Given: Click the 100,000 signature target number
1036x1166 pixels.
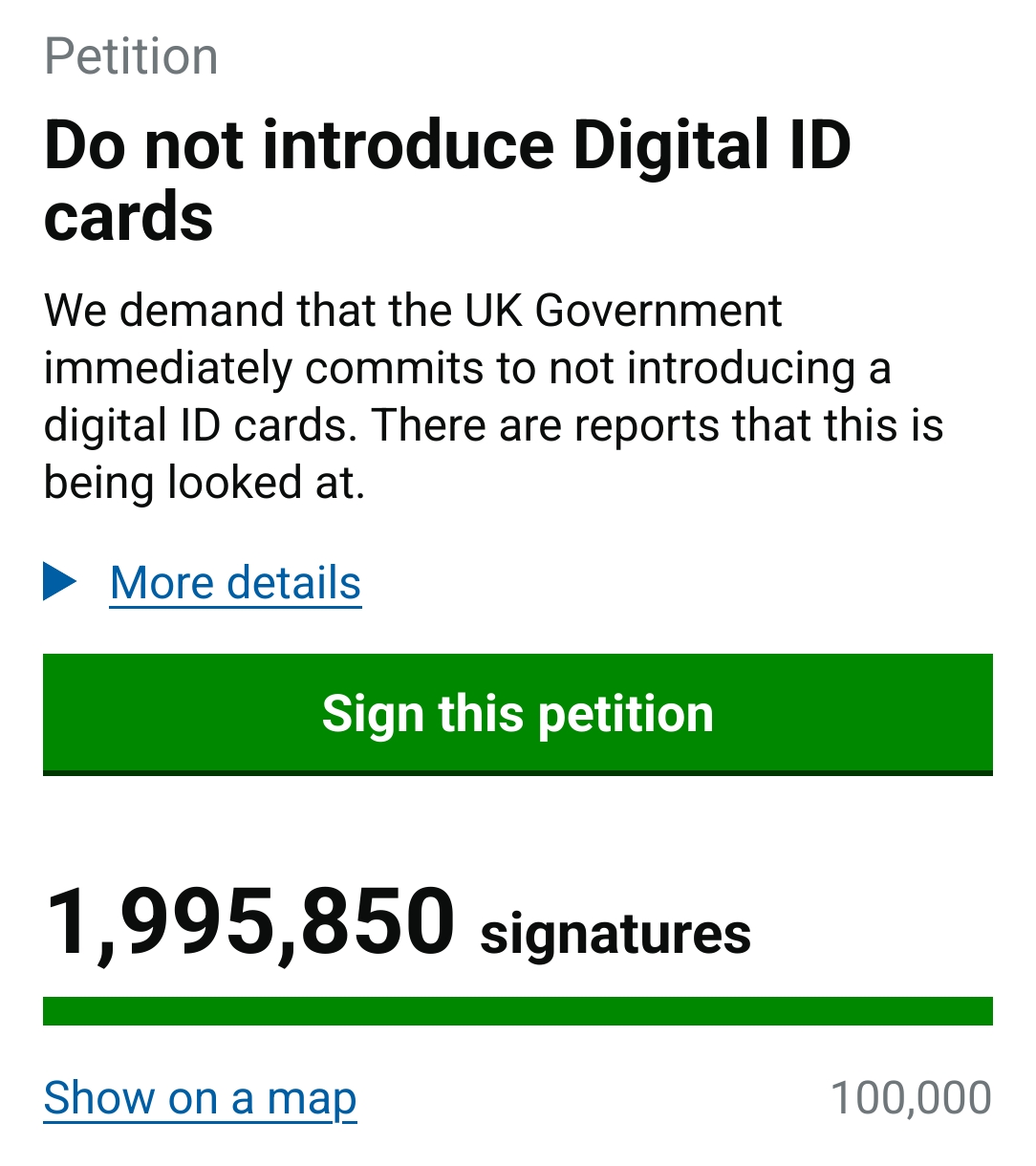Looking at the screenshot, I should pyautogui.click(x=911, y=1098).
